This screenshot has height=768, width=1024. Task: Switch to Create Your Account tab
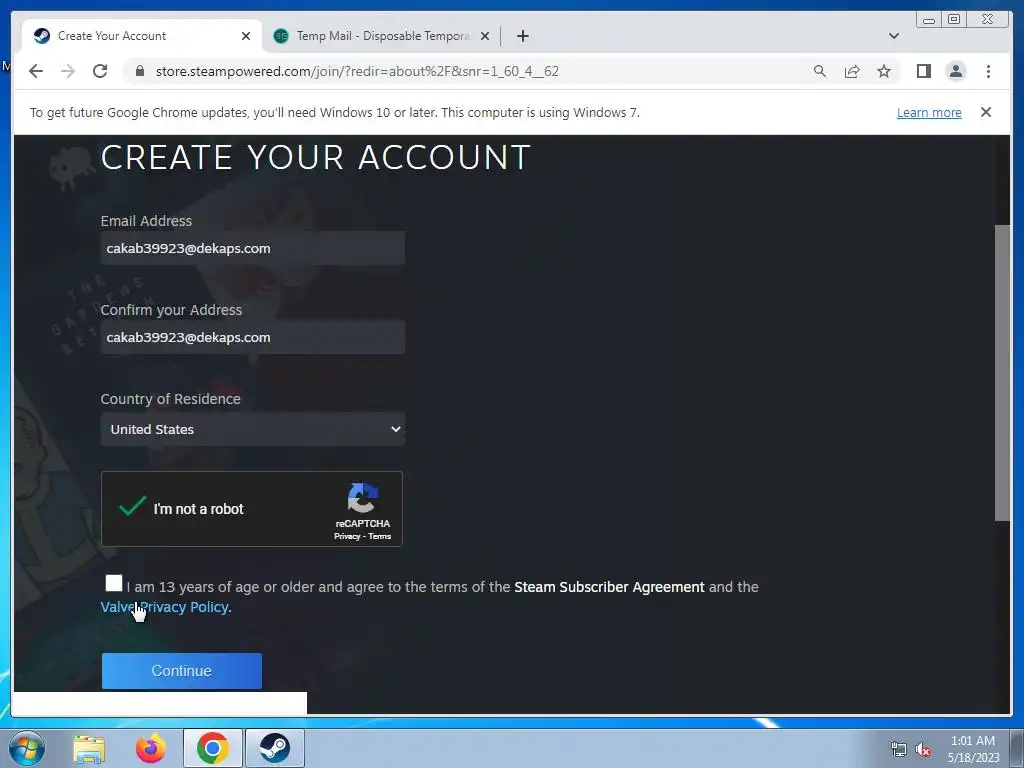142,36
